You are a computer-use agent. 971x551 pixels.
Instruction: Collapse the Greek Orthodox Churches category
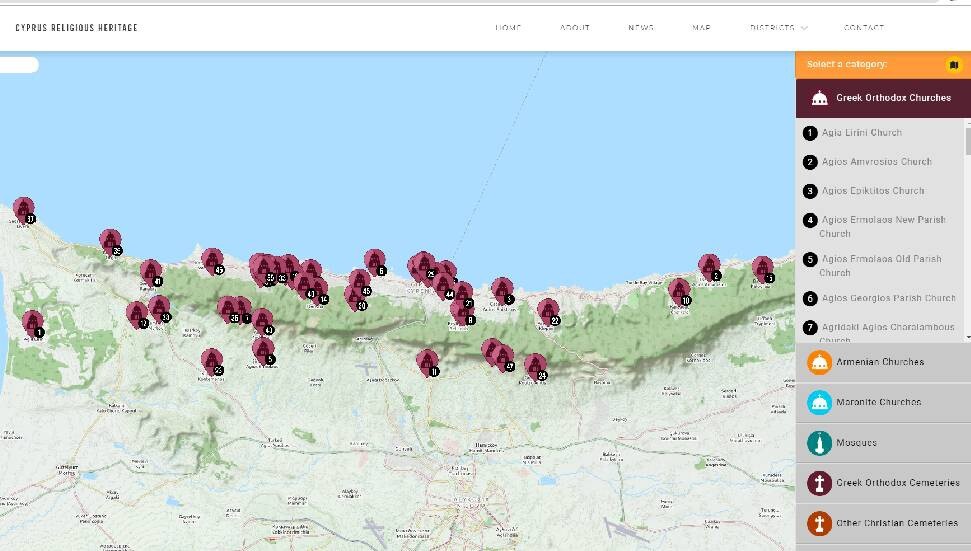click(883, 98)
